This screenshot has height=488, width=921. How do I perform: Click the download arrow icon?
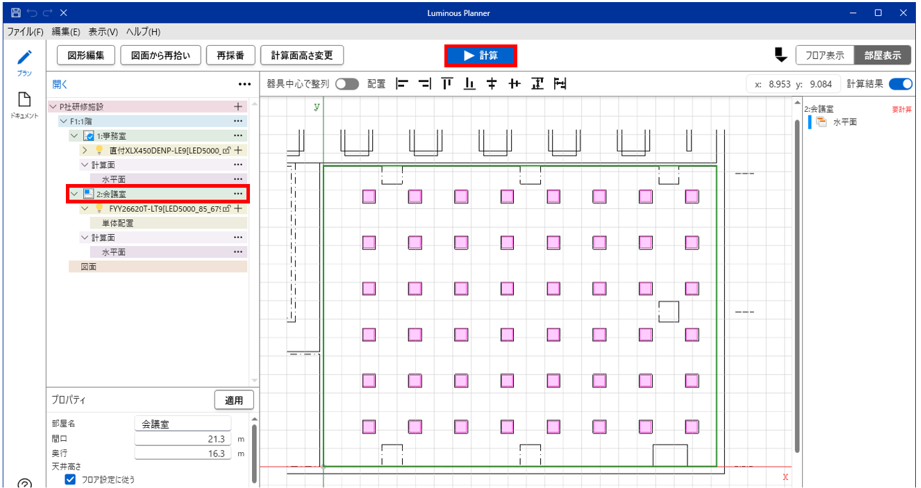781,55
